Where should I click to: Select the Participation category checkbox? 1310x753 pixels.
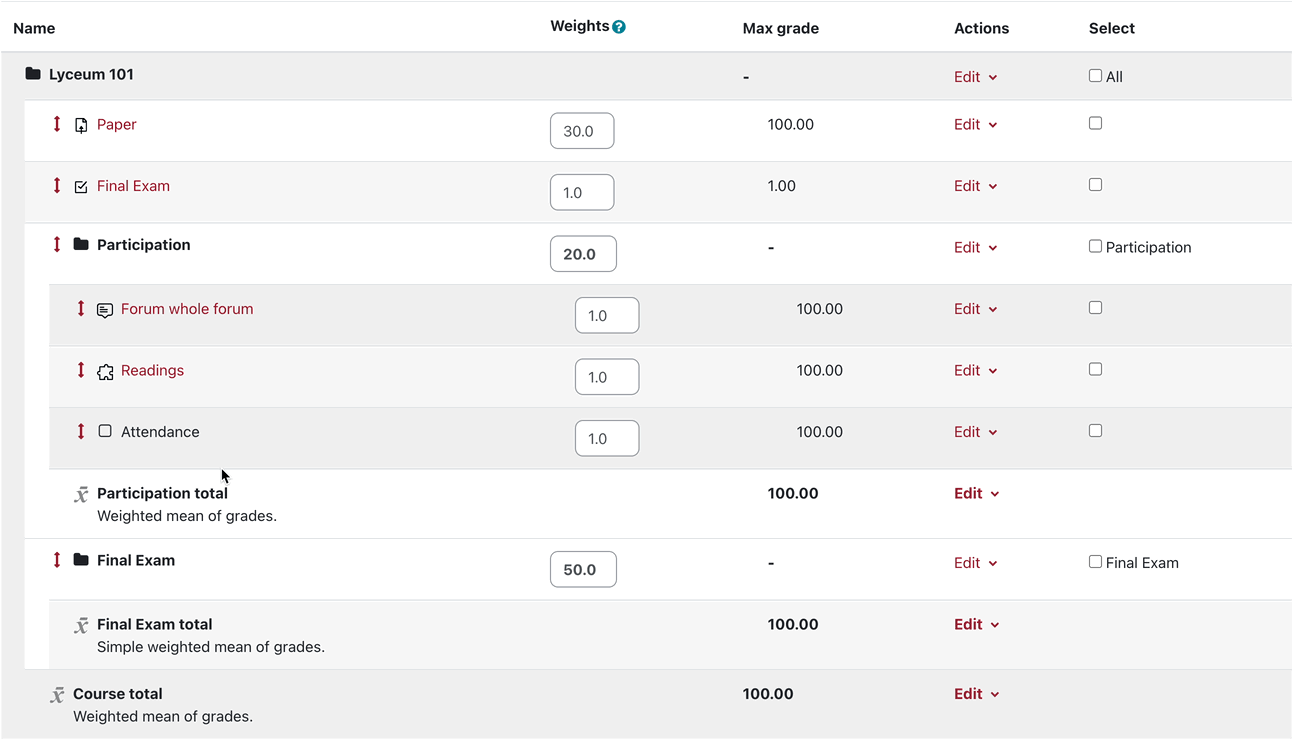[1095, 247]
